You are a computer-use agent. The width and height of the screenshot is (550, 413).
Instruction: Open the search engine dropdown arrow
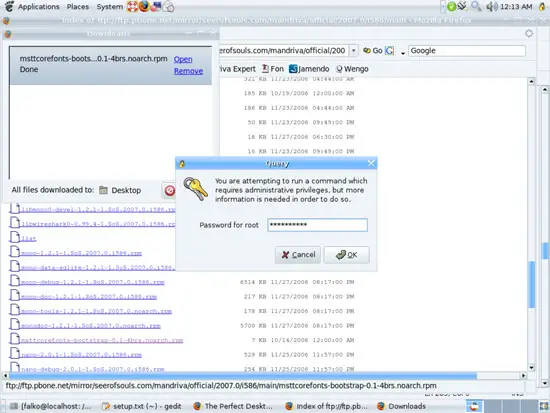click(403, 53)
